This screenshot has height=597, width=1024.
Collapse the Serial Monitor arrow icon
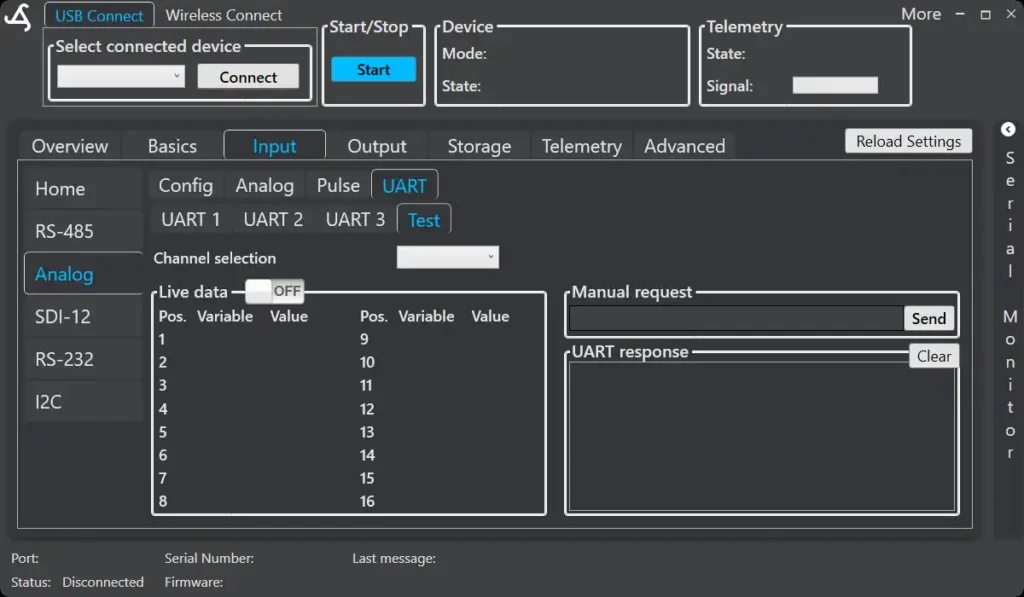tap(1008, 129)
